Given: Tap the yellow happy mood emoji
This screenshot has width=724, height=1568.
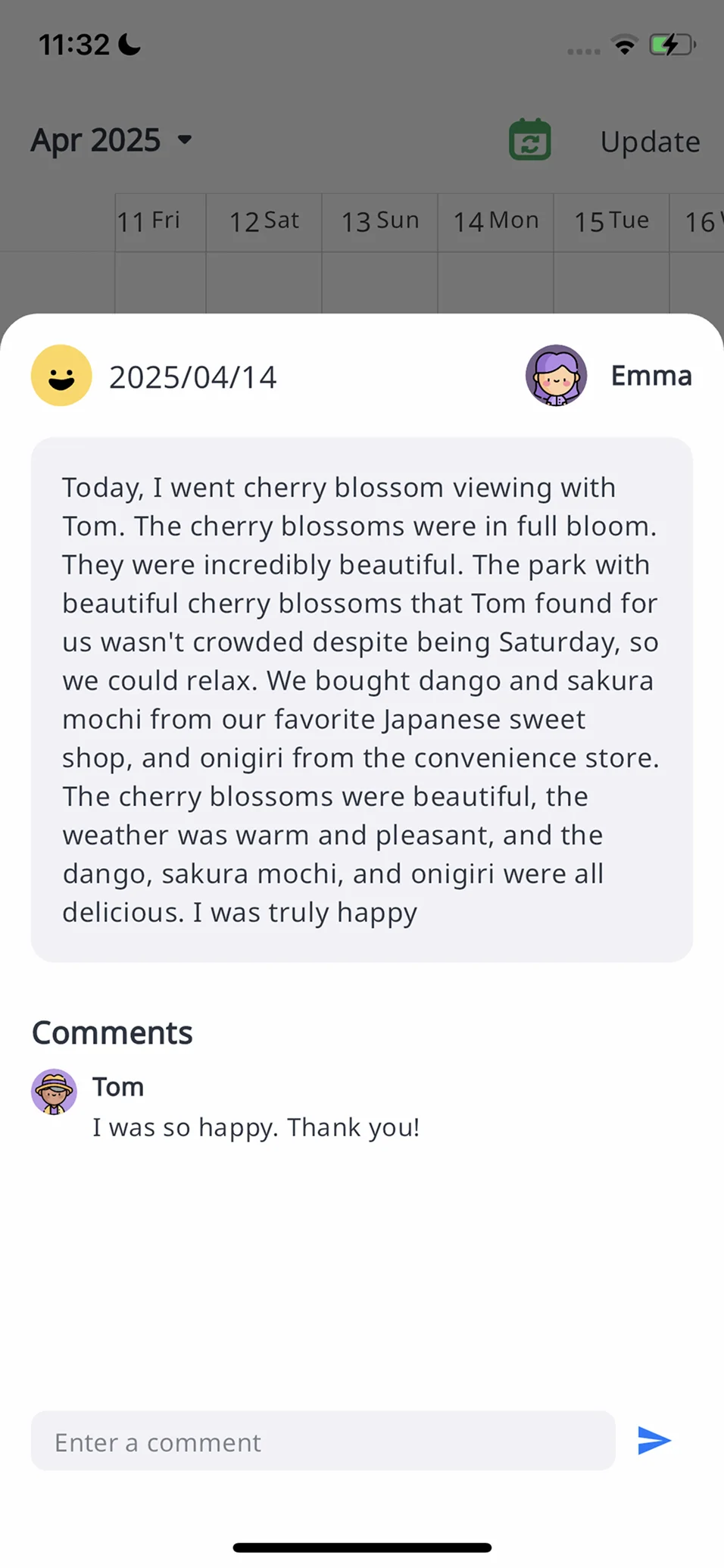Looking at the screenshot, I should 61,376.
